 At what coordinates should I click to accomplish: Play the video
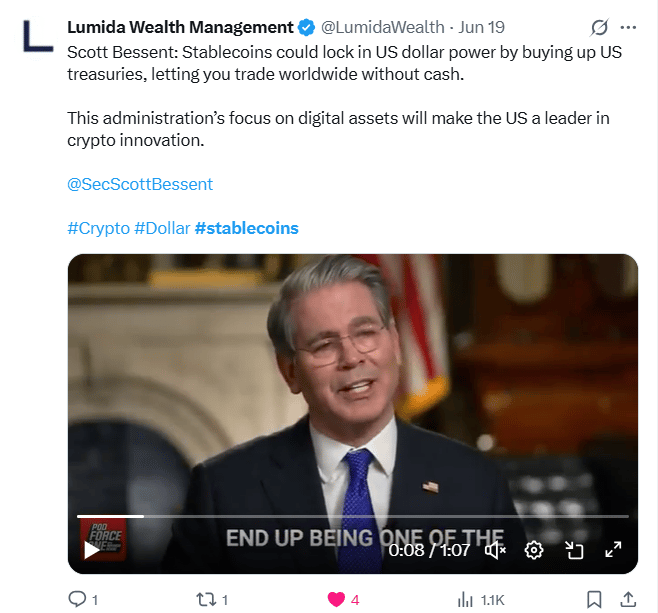[x=91, y=550]
